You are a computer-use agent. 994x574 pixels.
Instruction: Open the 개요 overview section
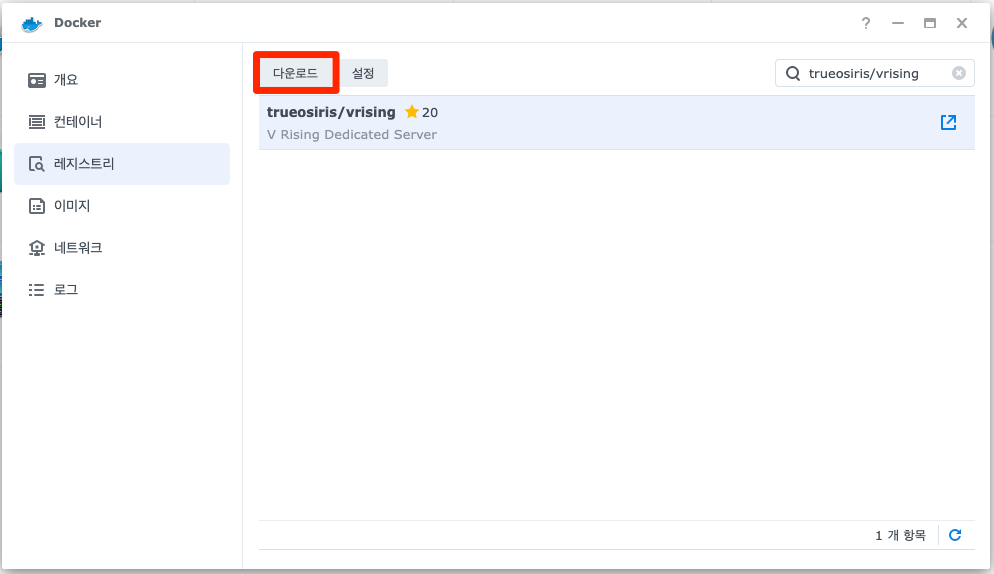[122, 80]
